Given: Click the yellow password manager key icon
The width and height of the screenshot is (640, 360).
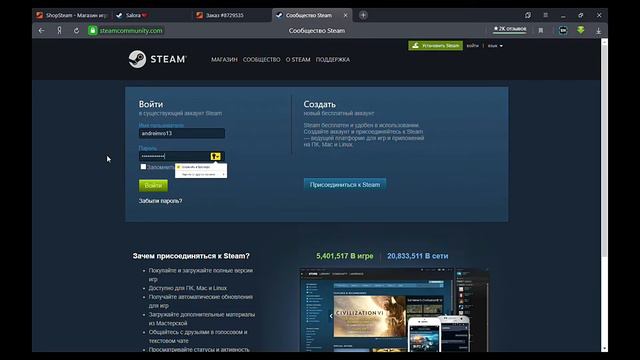Looking at the screenshot, I should 216,156.
